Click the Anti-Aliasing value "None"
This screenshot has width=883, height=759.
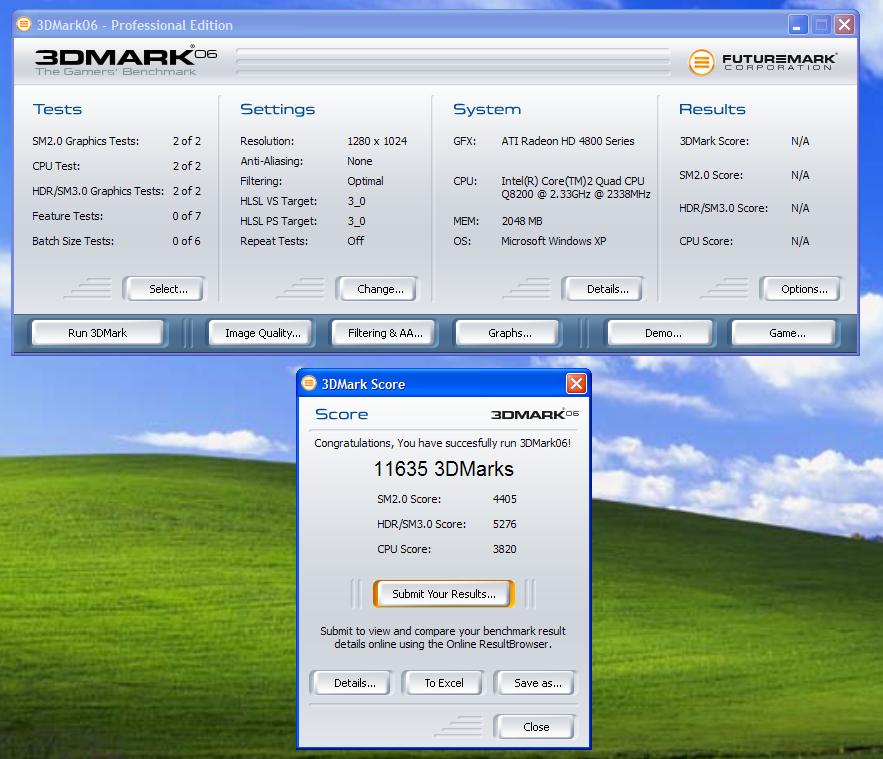pyautogui.click(x=359, y=161)
